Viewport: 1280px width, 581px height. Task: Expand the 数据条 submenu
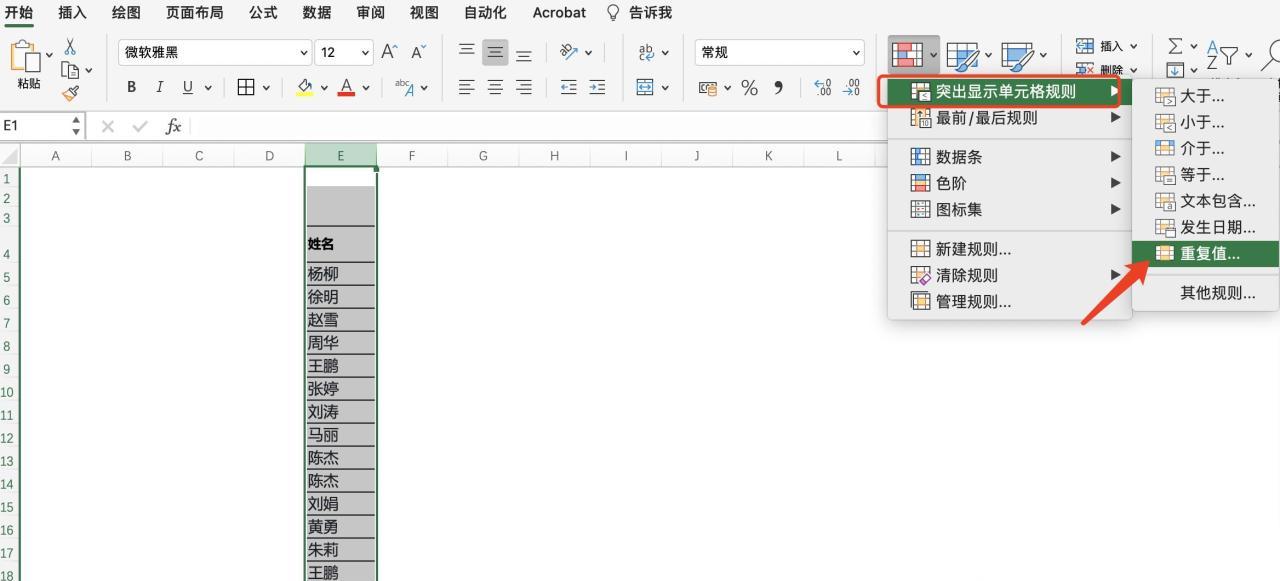click(1009, 157)
